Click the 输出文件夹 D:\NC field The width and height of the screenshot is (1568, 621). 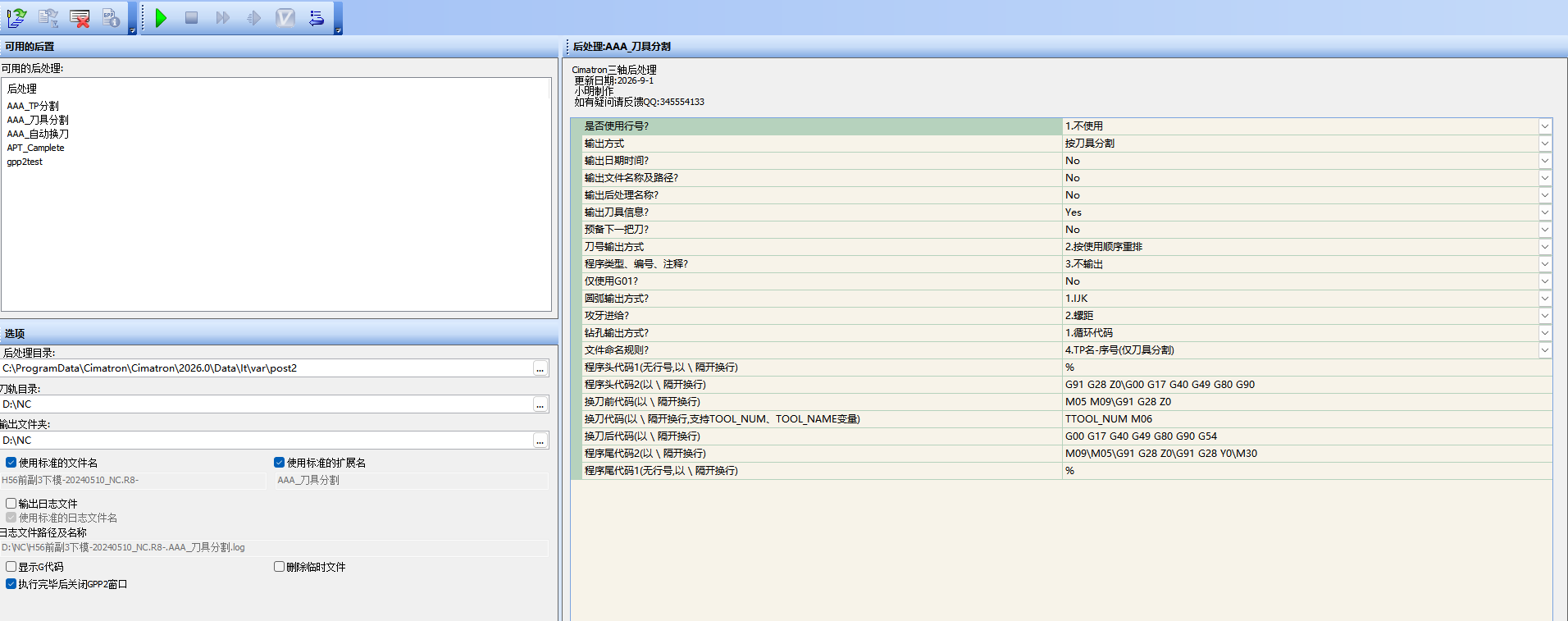266,441
